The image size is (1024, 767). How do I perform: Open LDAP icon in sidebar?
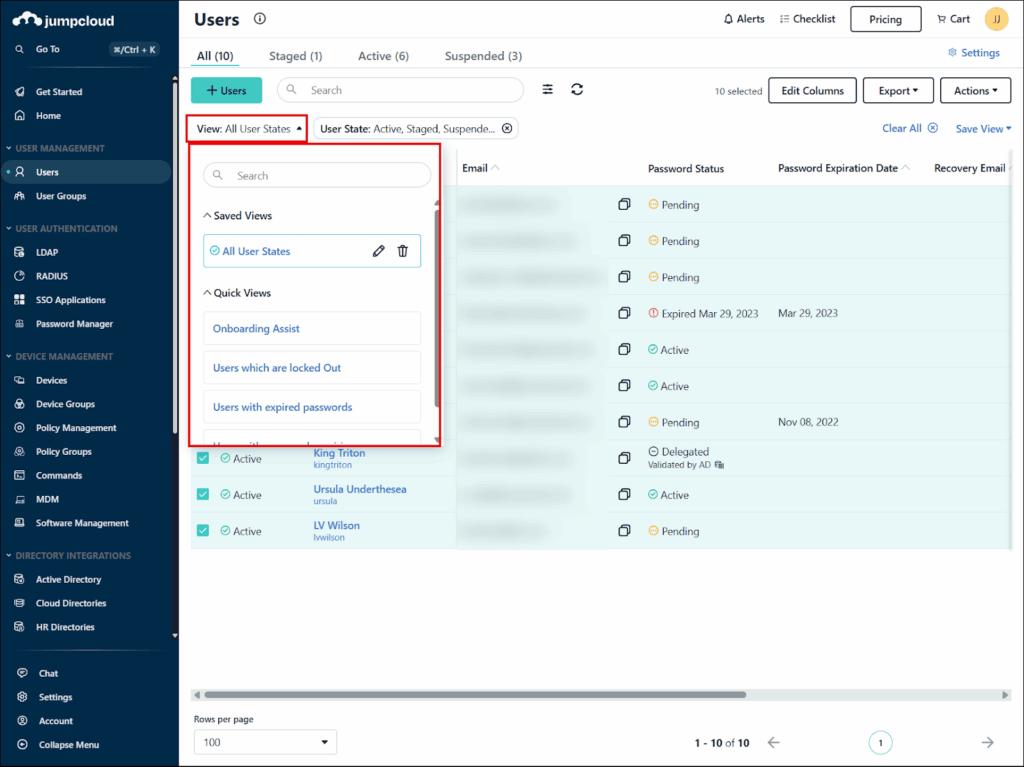point(20,252)
